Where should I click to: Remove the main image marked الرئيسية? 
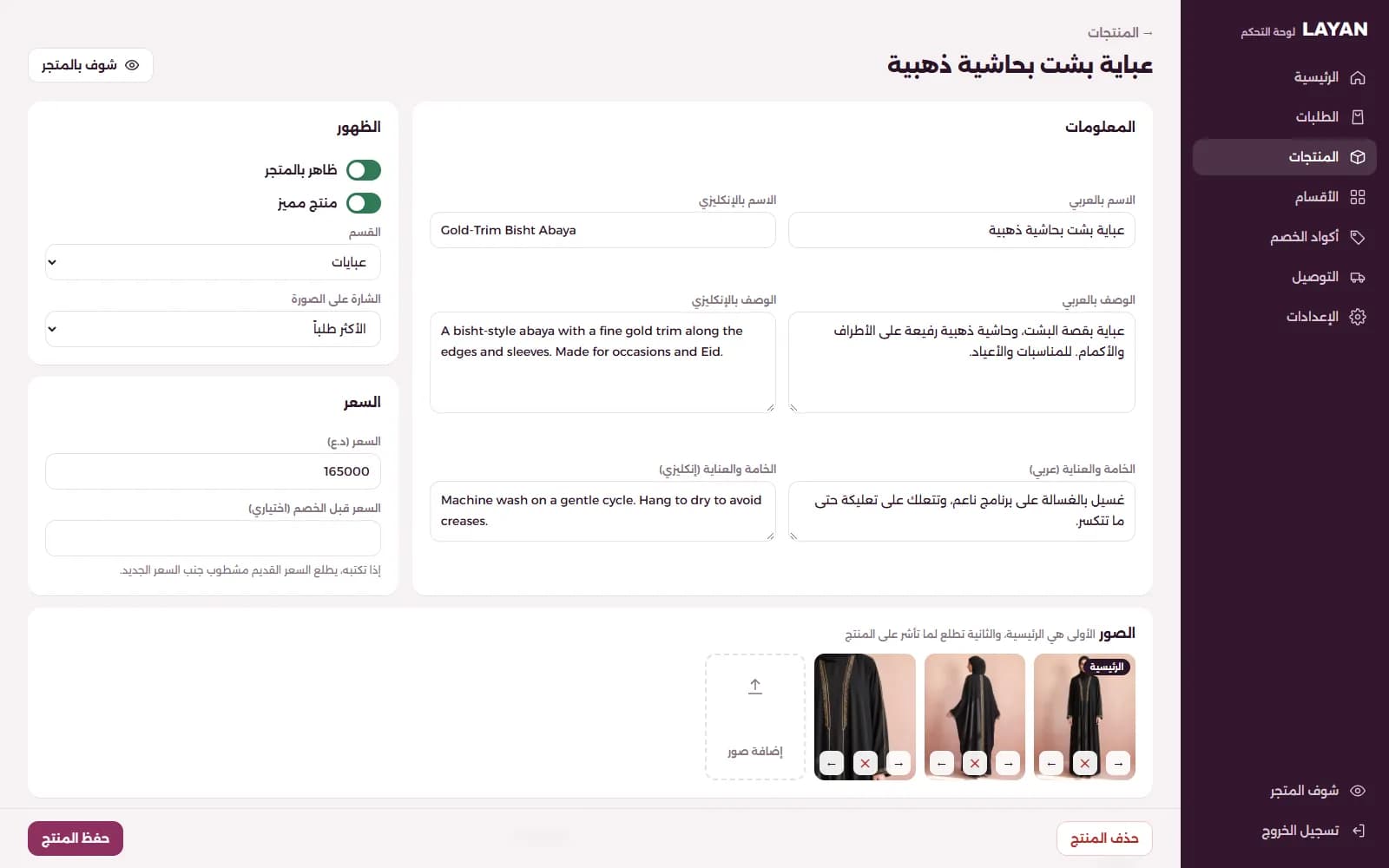point(1084,764)
